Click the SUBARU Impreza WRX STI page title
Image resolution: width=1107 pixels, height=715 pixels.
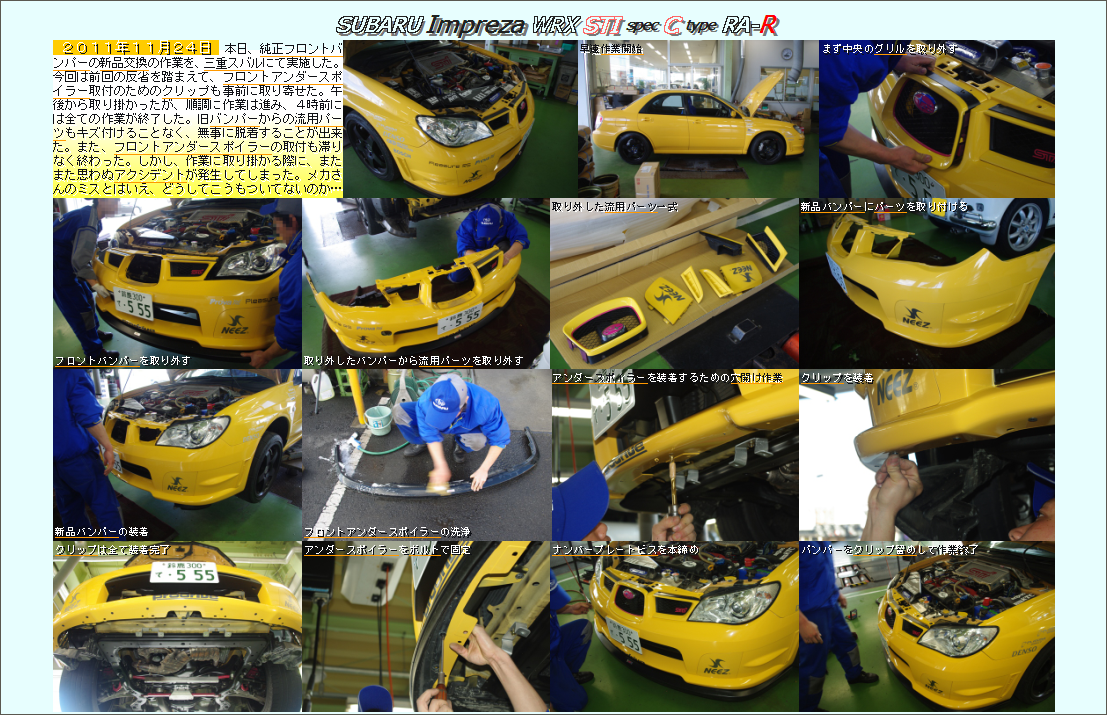(557, 25)
